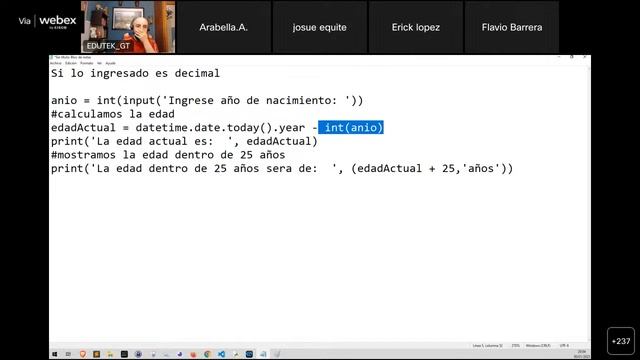
Task: Click the '#calculamos la edad' comment line
Action: (113, 114)
